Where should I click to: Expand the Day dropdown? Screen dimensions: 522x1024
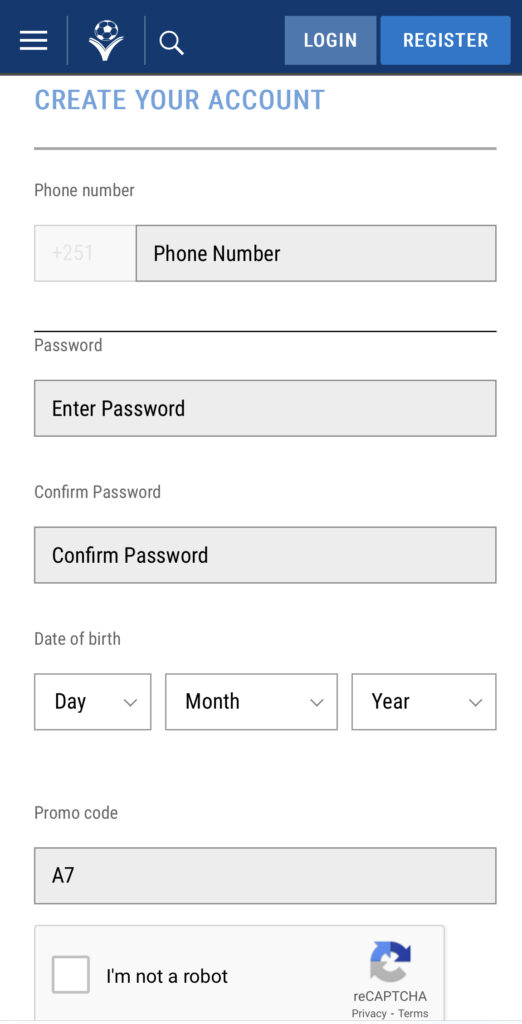click(x=93, y=701)
